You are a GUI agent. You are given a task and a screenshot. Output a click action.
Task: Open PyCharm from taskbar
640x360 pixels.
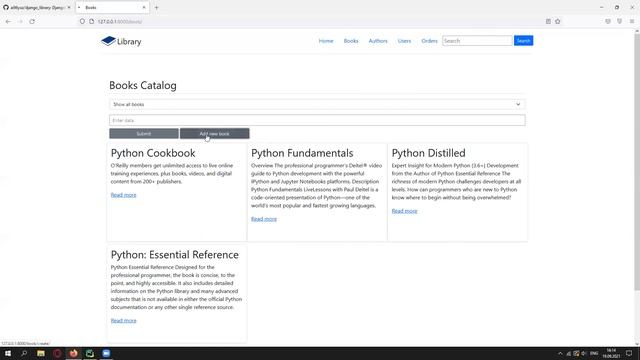click(x=90, y=353)
